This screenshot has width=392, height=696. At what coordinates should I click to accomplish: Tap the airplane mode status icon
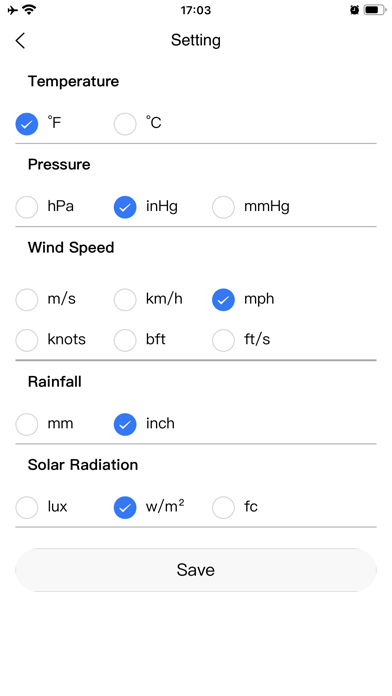13,10
